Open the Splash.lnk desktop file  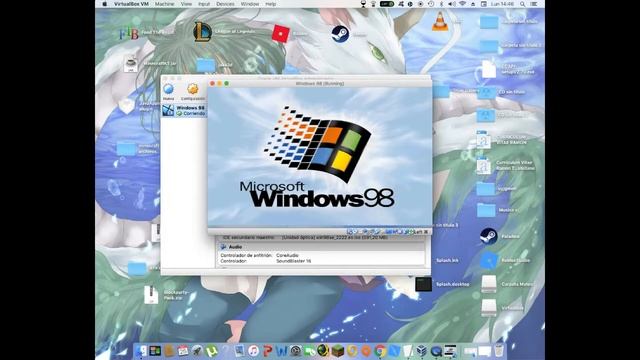click(447, 260)
